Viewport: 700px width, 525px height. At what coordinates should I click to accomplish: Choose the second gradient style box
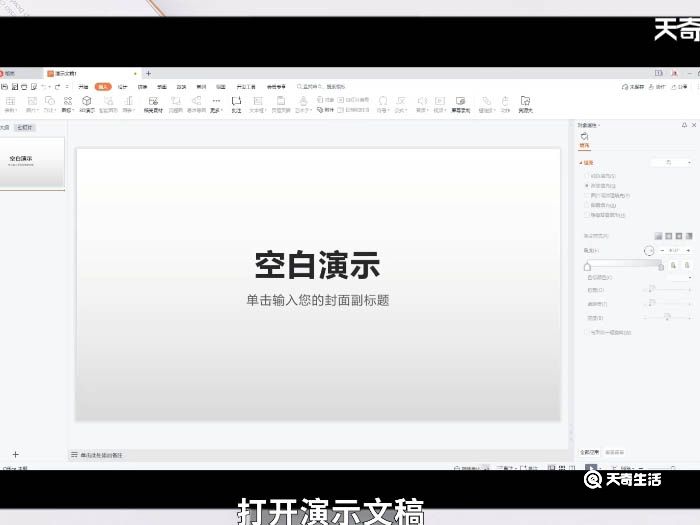668,236
